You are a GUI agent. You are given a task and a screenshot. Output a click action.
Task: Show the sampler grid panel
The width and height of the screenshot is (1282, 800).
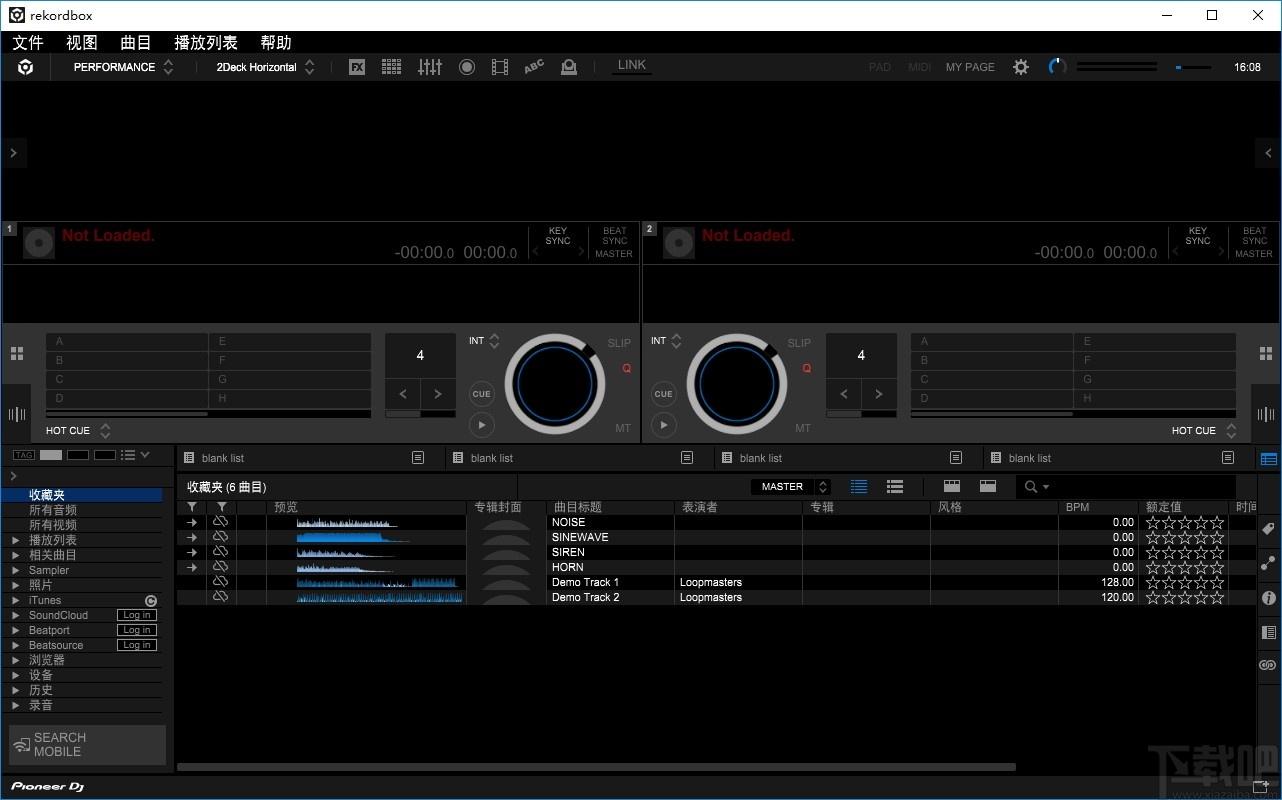(x=391, y=67)
